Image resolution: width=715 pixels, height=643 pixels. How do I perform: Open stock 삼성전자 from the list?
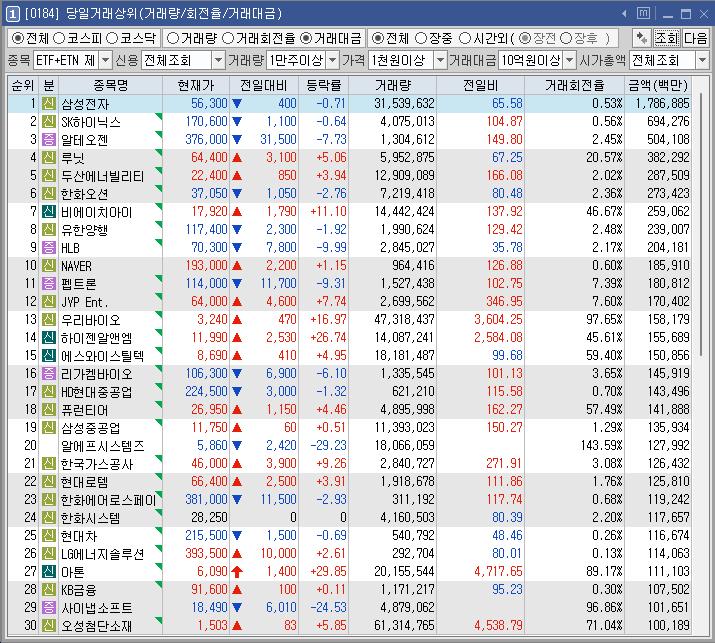(85, 104)
